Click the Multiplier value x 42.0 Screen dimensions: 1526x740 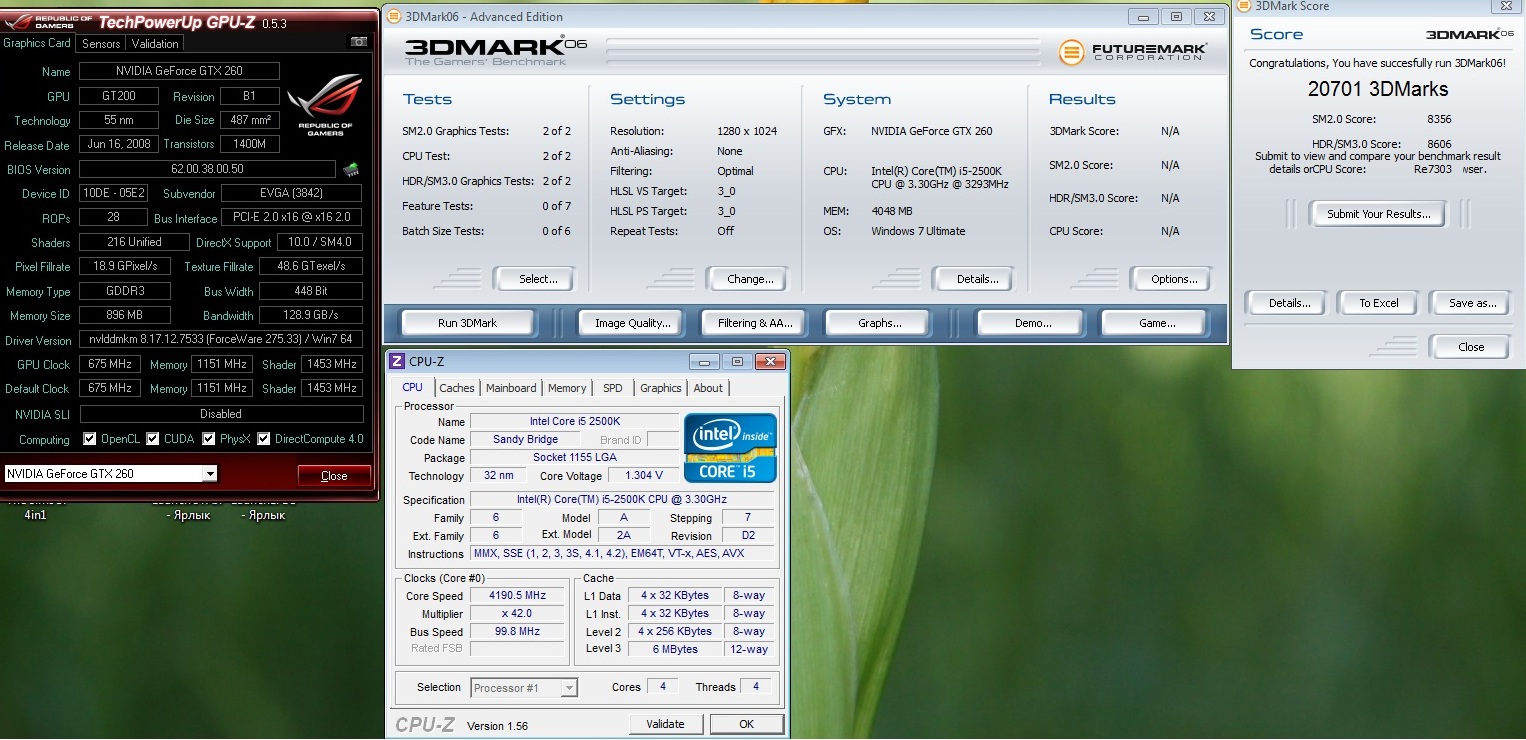tap(517, 614)
